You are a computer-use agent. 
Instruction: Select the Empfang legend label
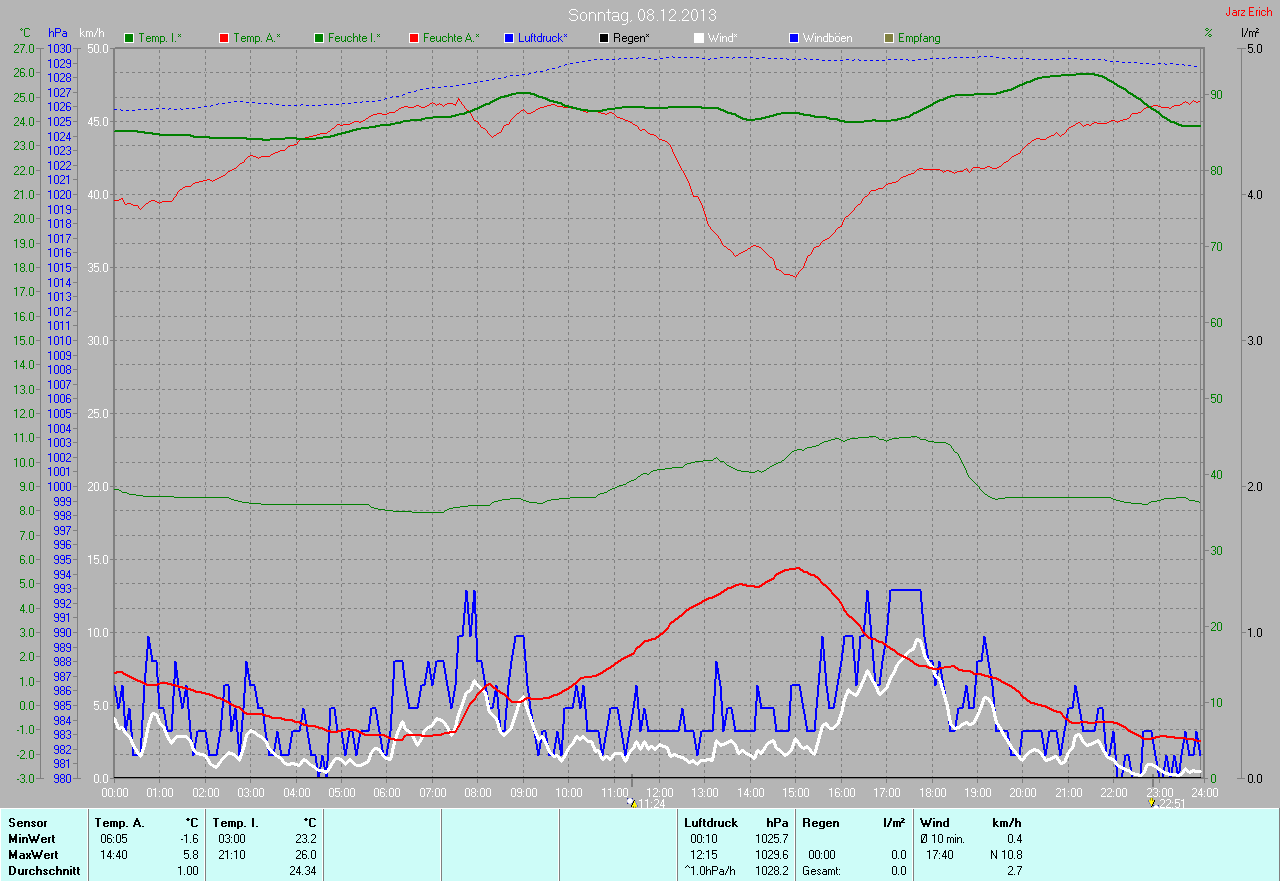pyautogui.click(x=919, y=38)
